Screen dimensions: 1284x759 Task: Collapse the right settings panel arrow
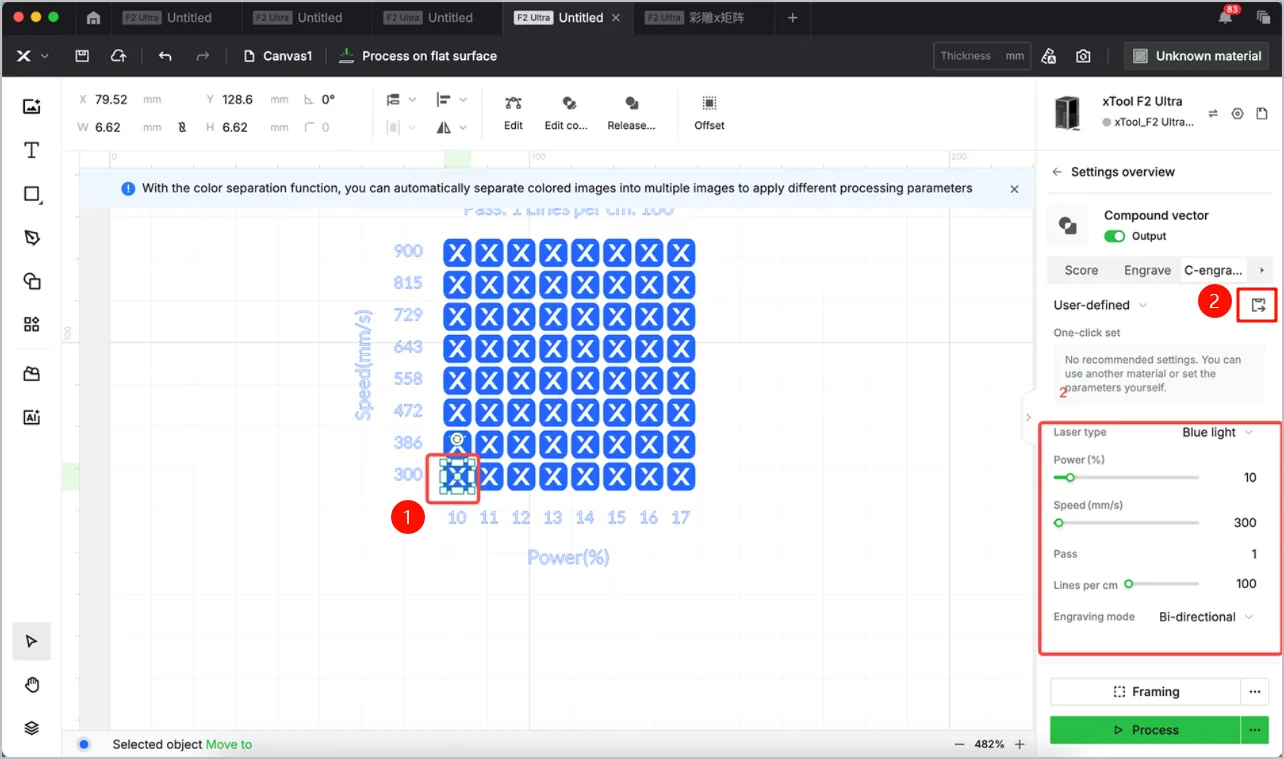pyautogui.click(x=1028, y=417)
